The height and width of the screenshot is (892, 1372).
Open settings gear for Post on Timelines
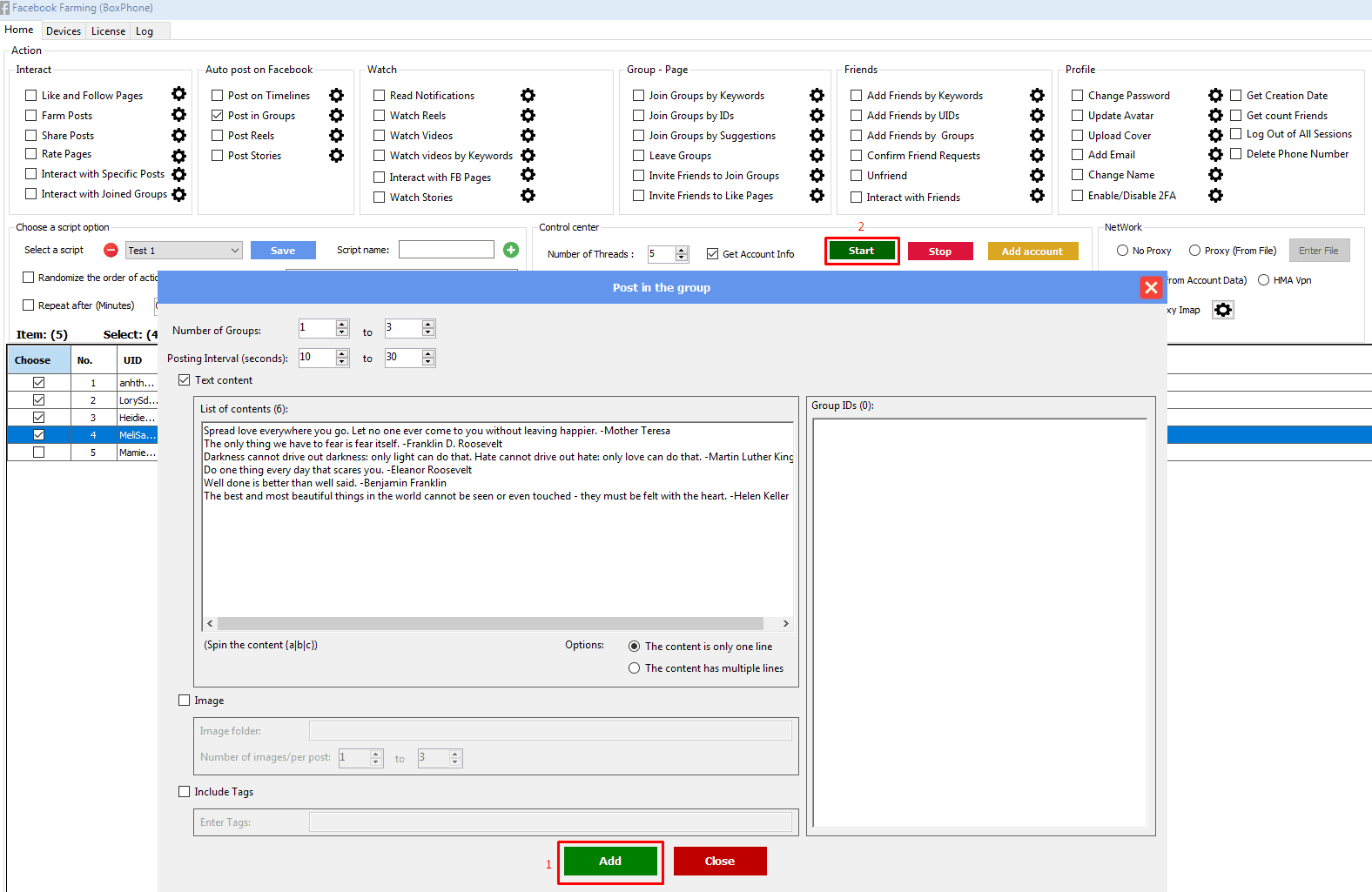(336, 95)
